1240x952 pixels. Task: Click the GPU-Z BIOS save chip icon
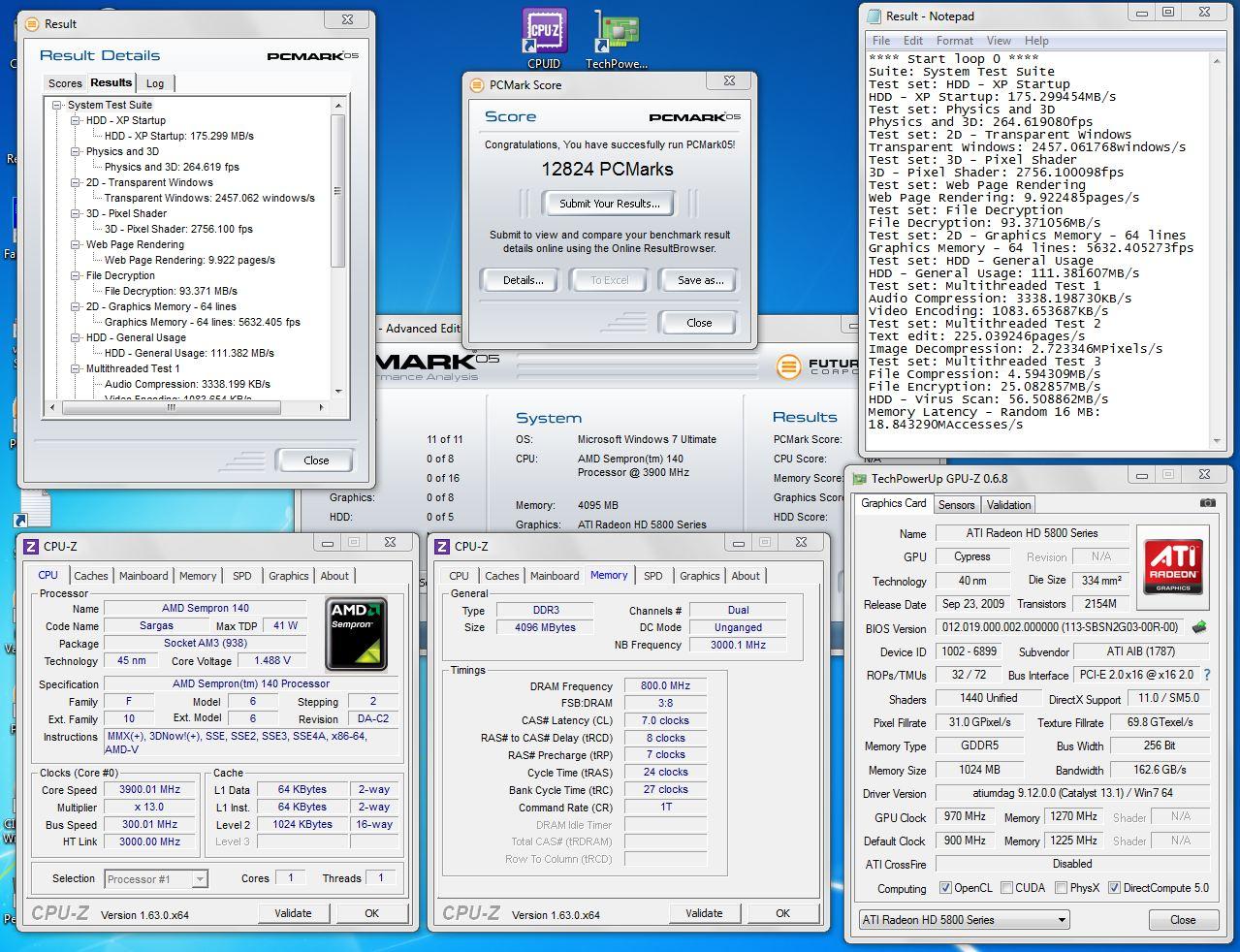click(x=1199, y=627)
